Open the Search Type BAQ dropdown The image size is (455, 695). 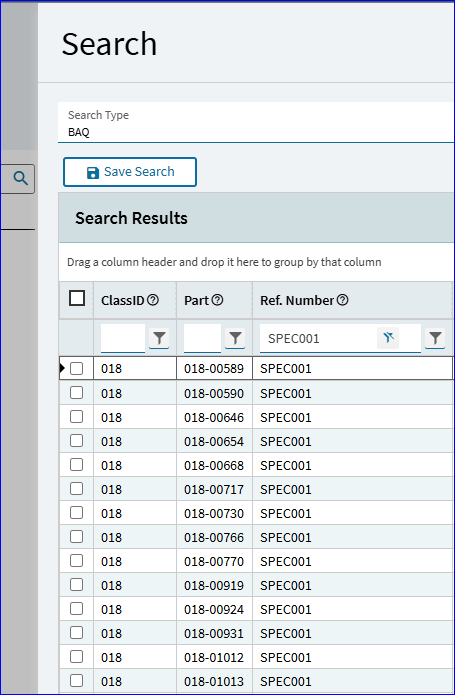point(256,123)
